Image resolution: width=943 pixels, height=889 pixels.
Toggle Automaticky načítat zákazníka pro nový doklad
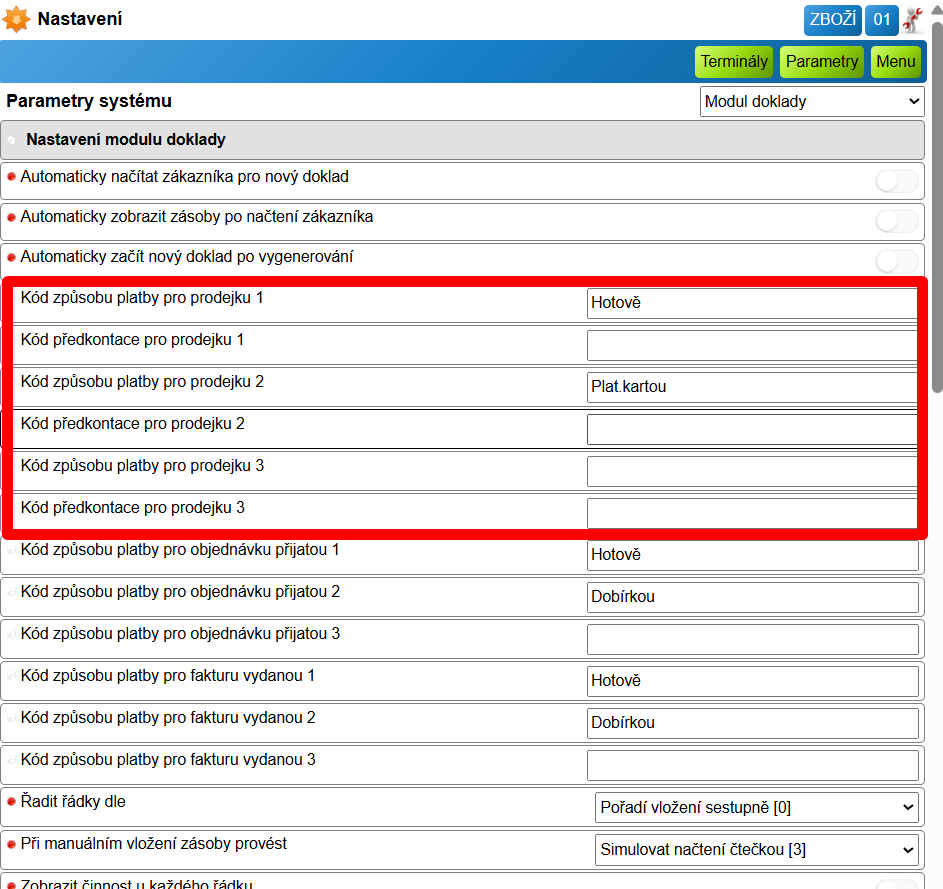897,181
